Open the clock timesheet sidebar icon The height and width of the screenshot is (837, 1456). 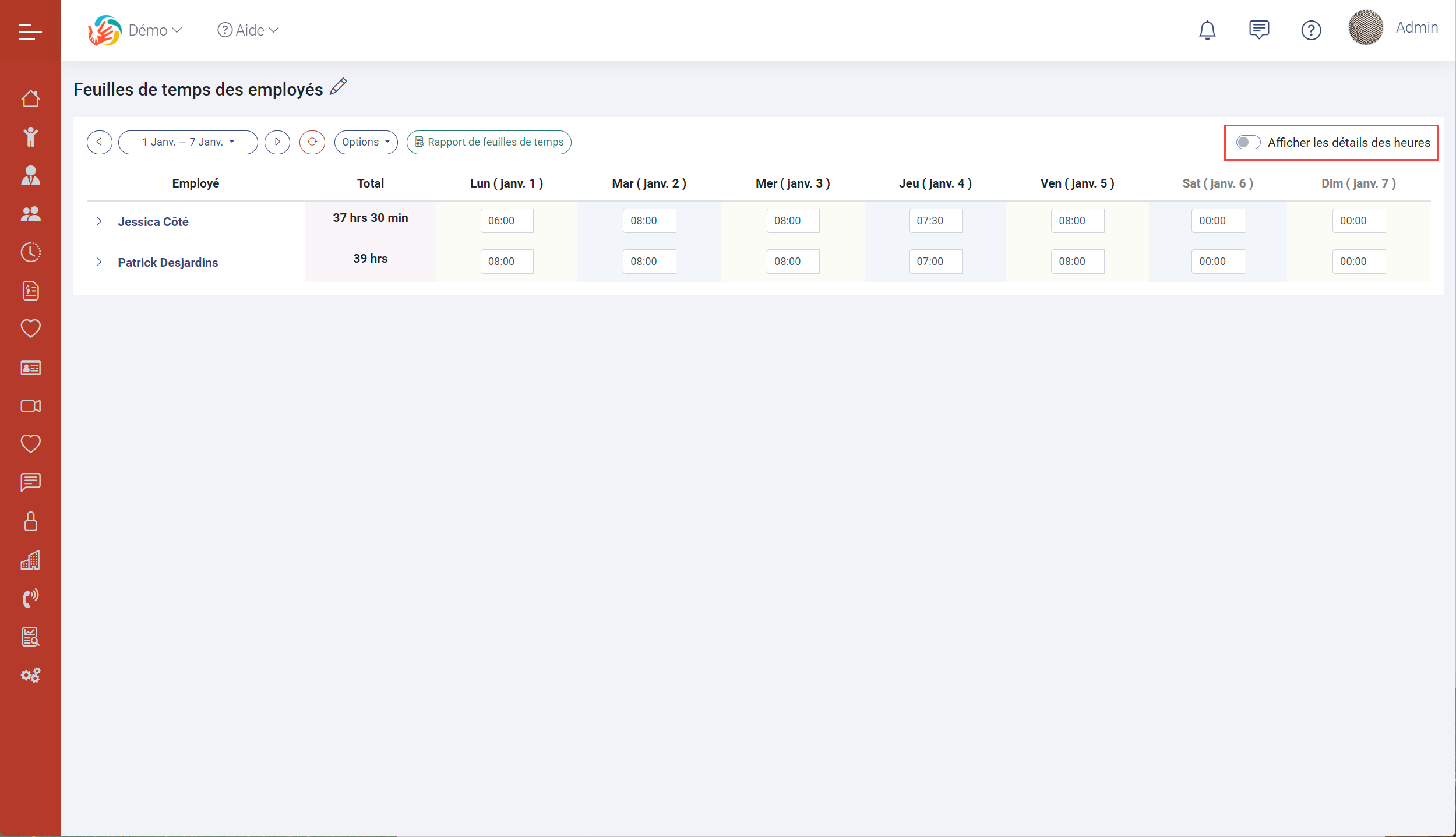[x=30, y=252]
